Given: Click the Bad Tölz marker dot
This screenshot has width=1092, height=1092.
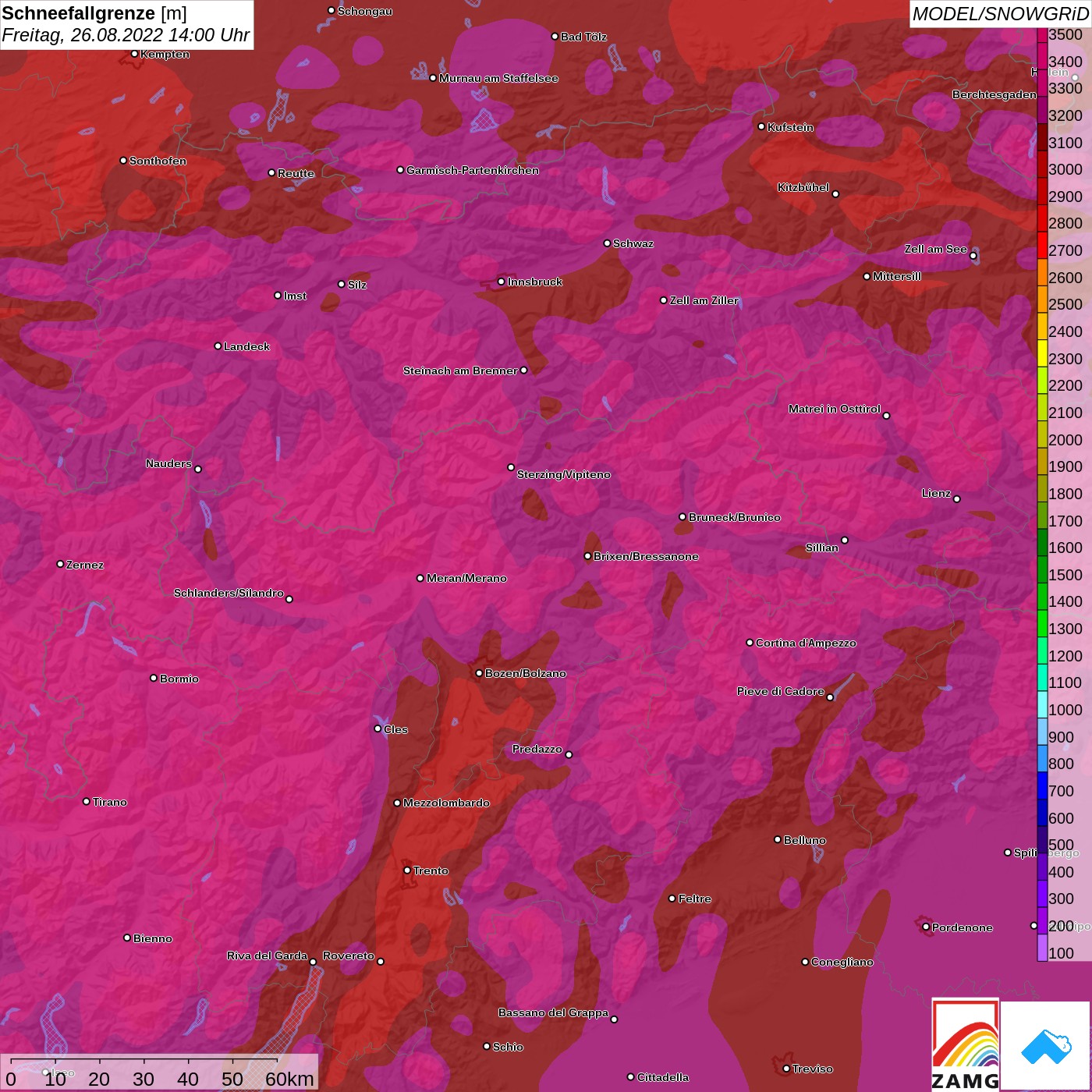Looking at the screenshot, I should (x=555, y=37).
